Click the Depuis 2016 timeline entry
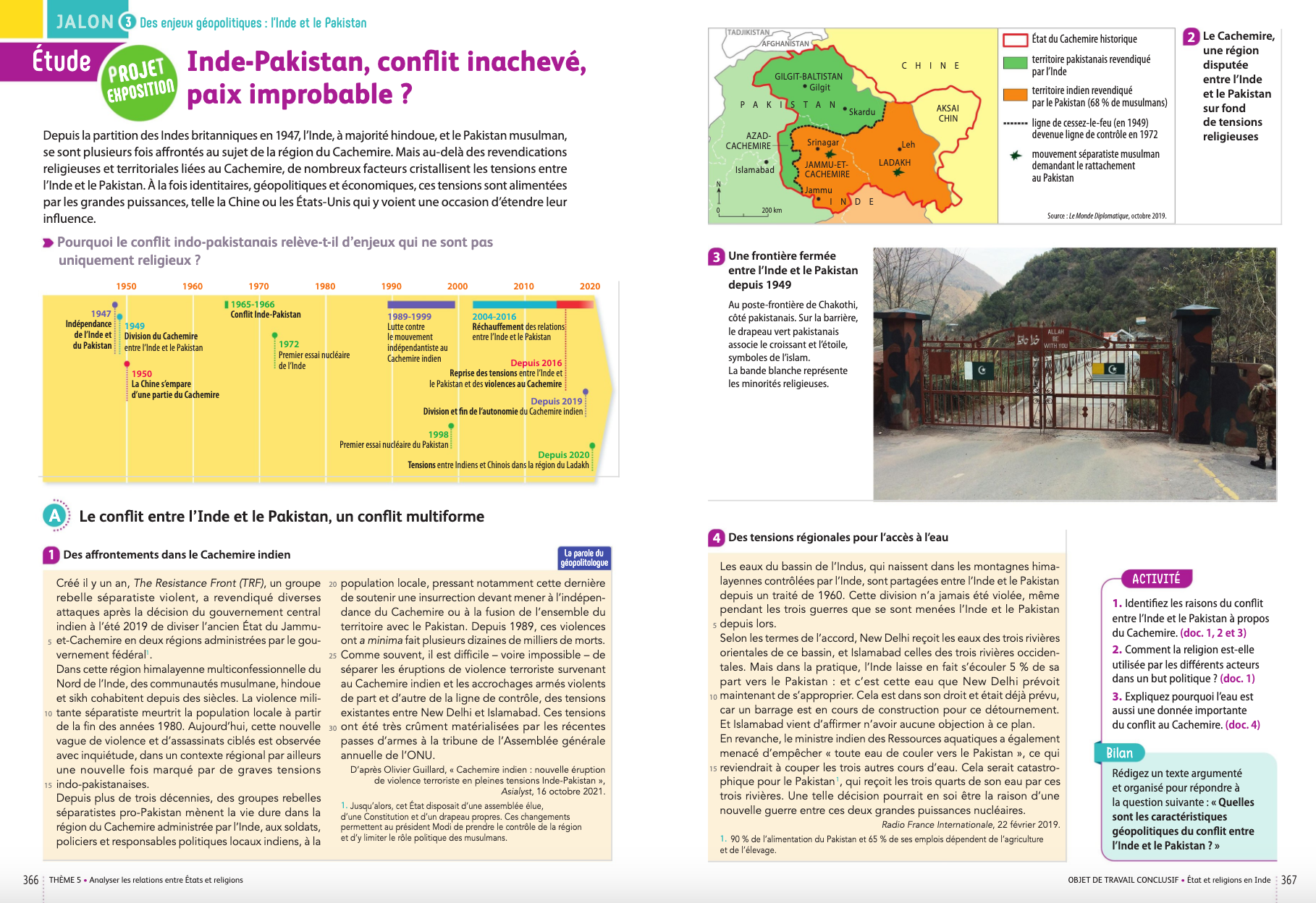1316x903 pixels. point(496,373)
